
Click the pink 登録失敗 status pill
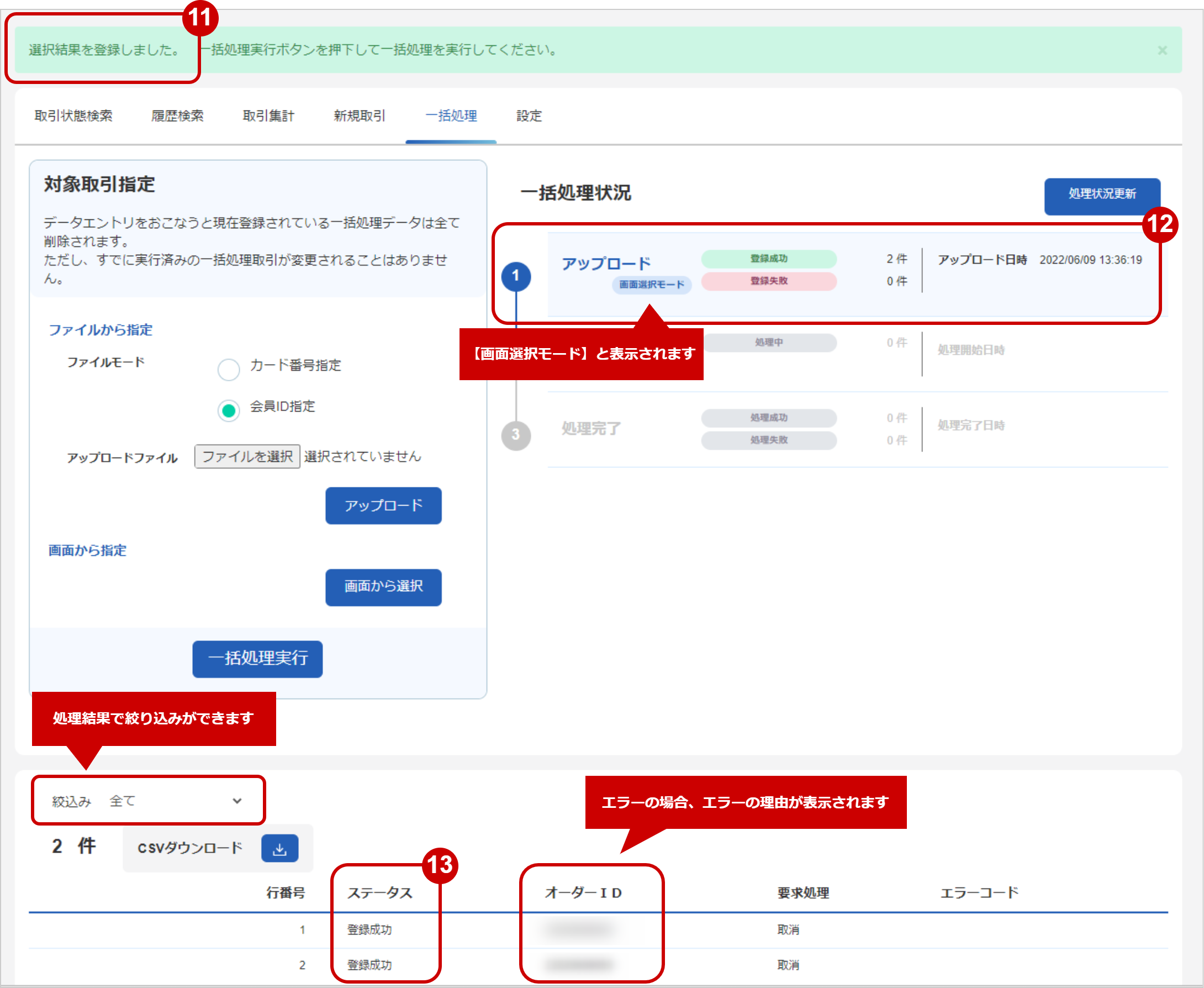pyautogui.click(x=769, y=281)
